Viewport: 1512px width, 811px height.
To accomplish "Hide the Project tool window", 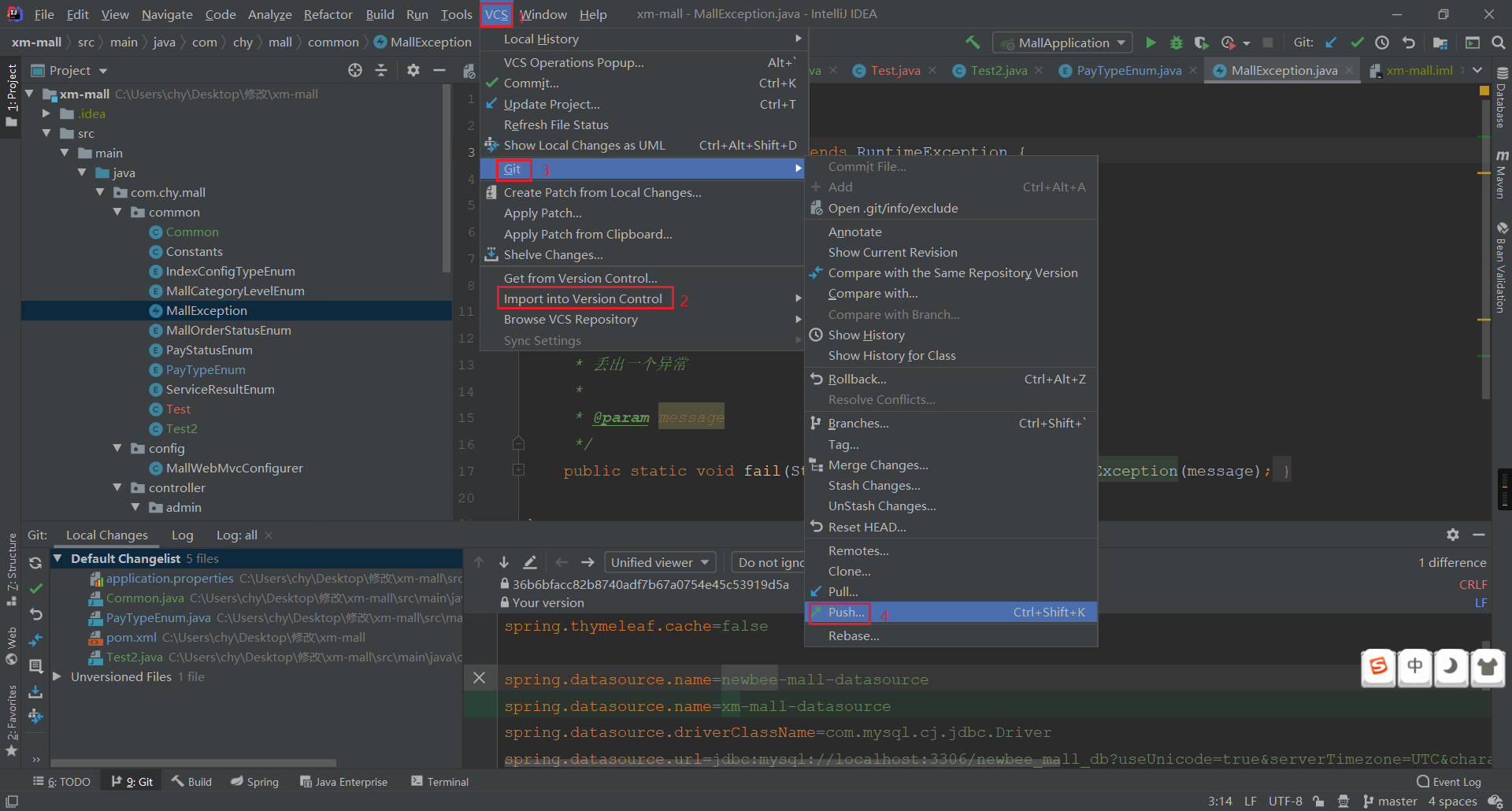I will (439, 70).
